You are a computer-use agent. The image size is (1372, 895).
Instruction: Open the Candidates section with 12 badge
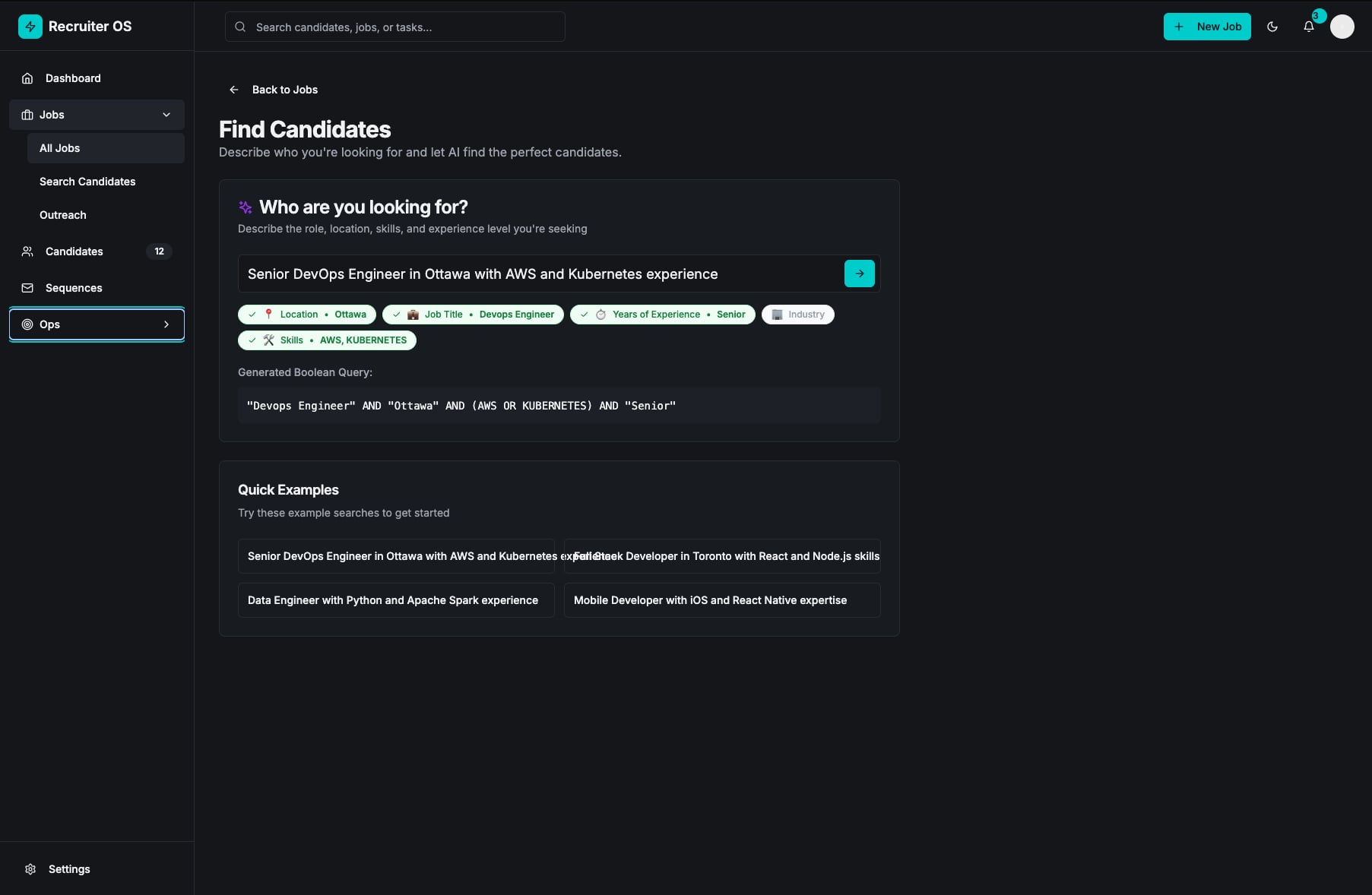coord(74,251)
